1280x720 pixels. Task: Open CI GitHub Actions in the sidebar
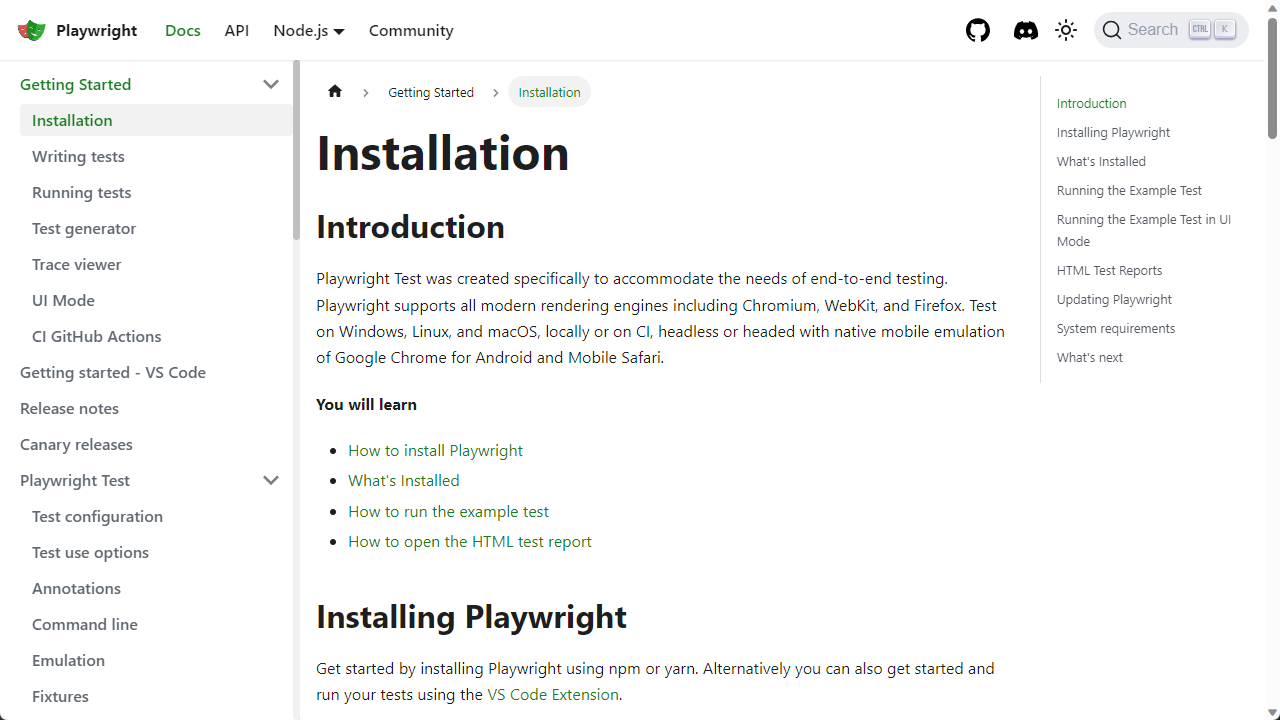pos(156,336)
